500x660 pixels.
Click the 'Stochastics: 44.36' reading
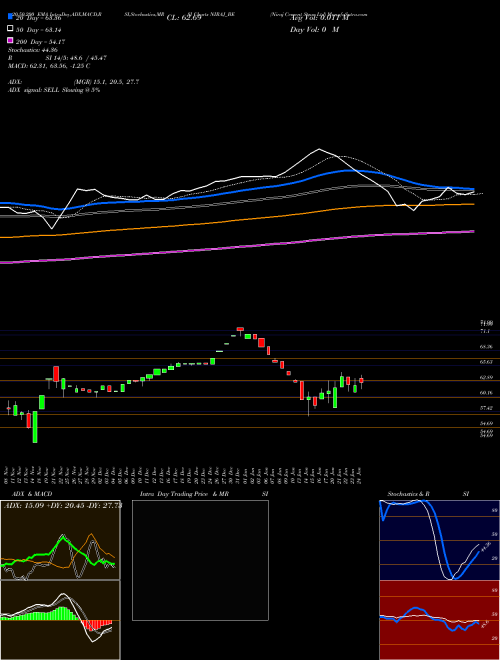tap(32, 50)
